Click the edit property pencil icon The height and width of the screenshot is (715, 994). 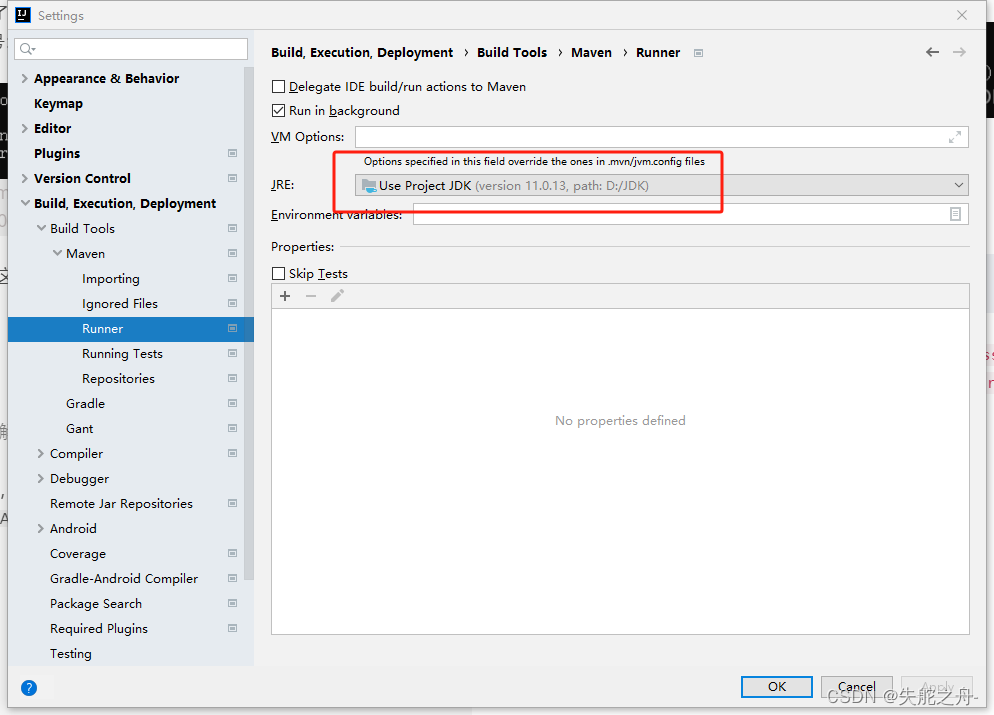point(337,296)
